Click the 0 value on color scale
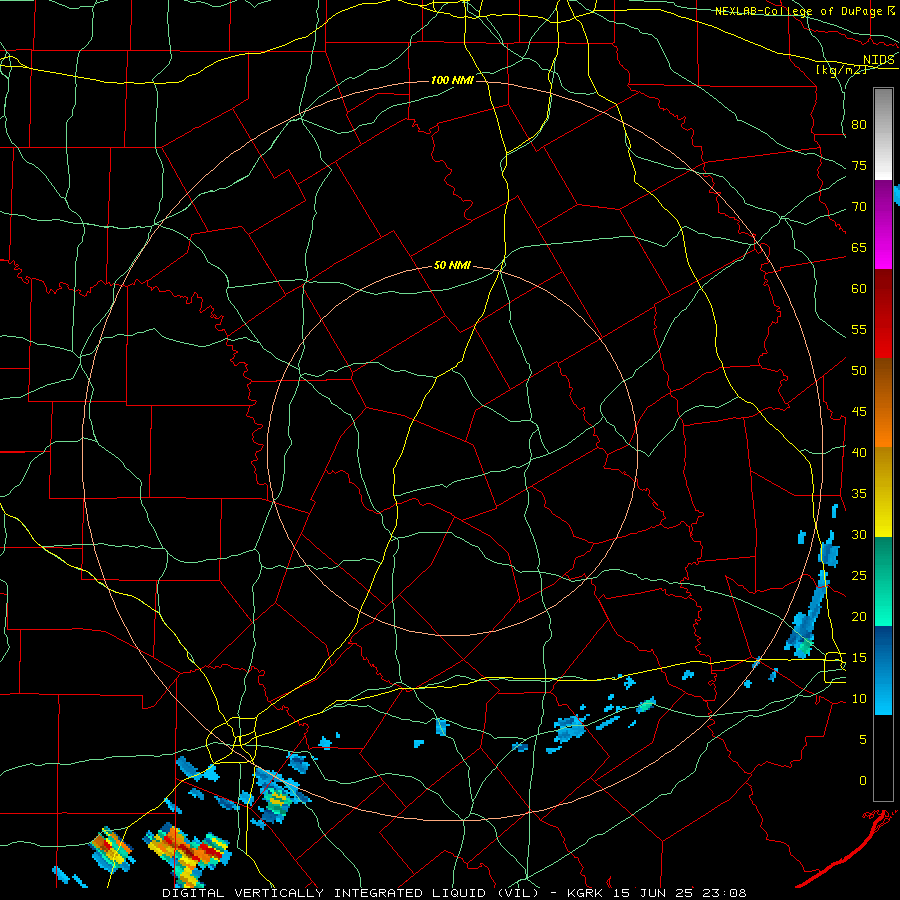The image size is (900, 900). point(863,781)
